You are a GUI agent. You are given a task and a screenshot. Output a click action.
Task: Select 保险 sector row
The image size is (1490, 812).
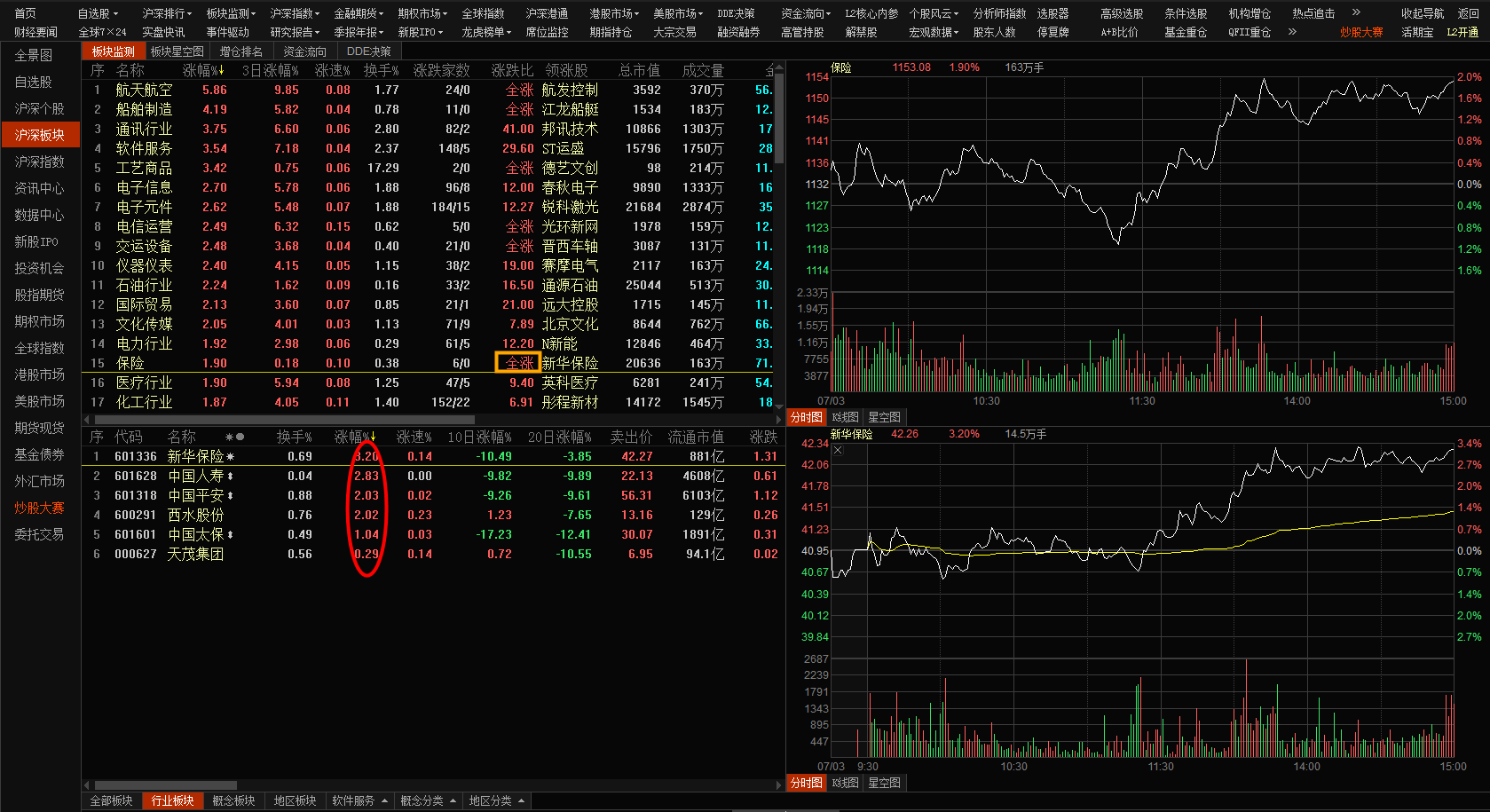[428, 363]
